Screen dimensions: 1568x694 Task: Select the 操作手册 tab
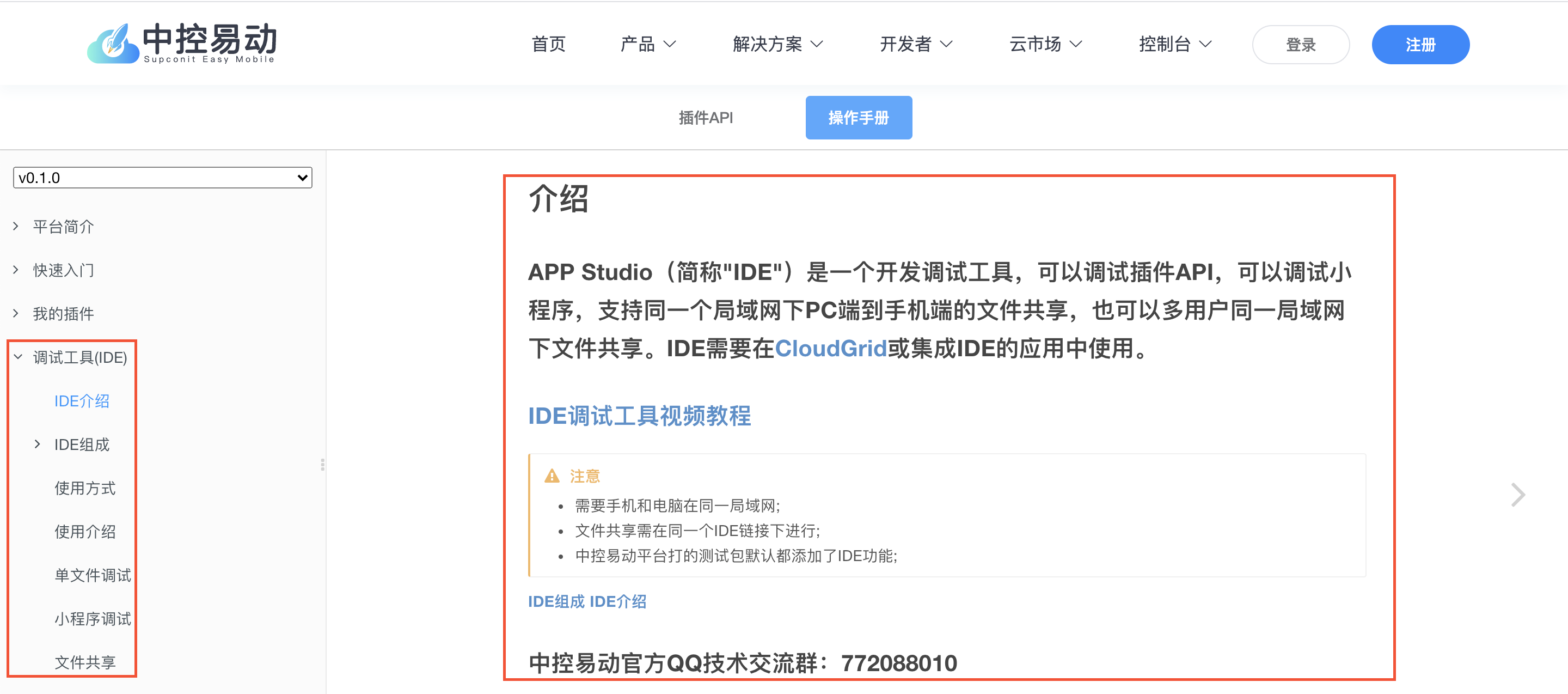[x=858, y=118]
